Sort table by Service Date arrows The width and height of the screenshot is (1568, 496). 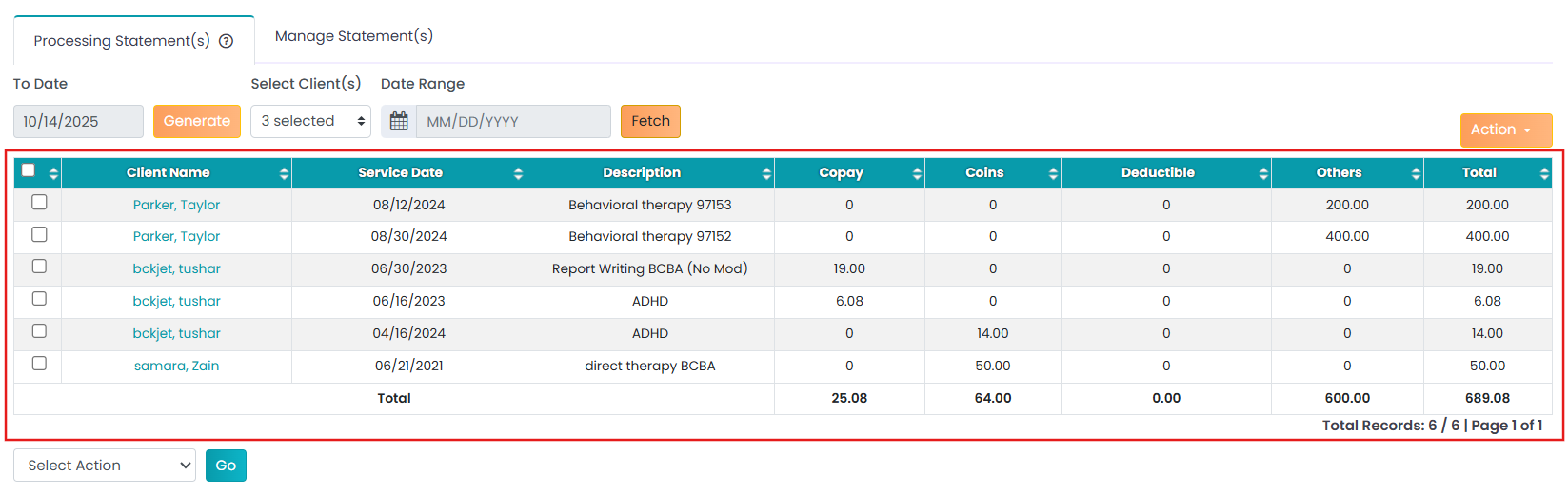click(518, 173)
